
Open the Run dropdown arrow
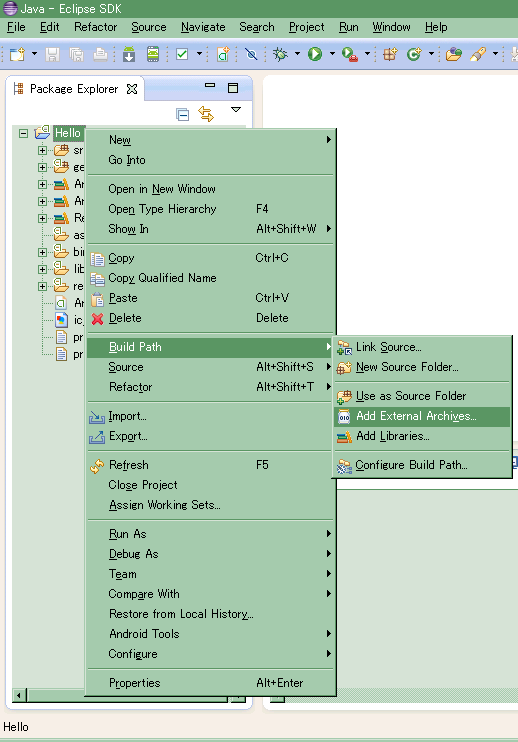pyautogui.click(x=332, y=54)
